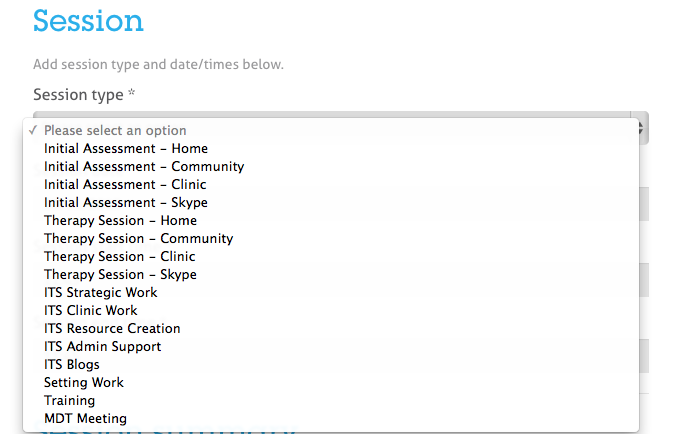Select Therapy Session – Home
The height and width of the screenshot is (434, 686).
click(x=120, y=221)
